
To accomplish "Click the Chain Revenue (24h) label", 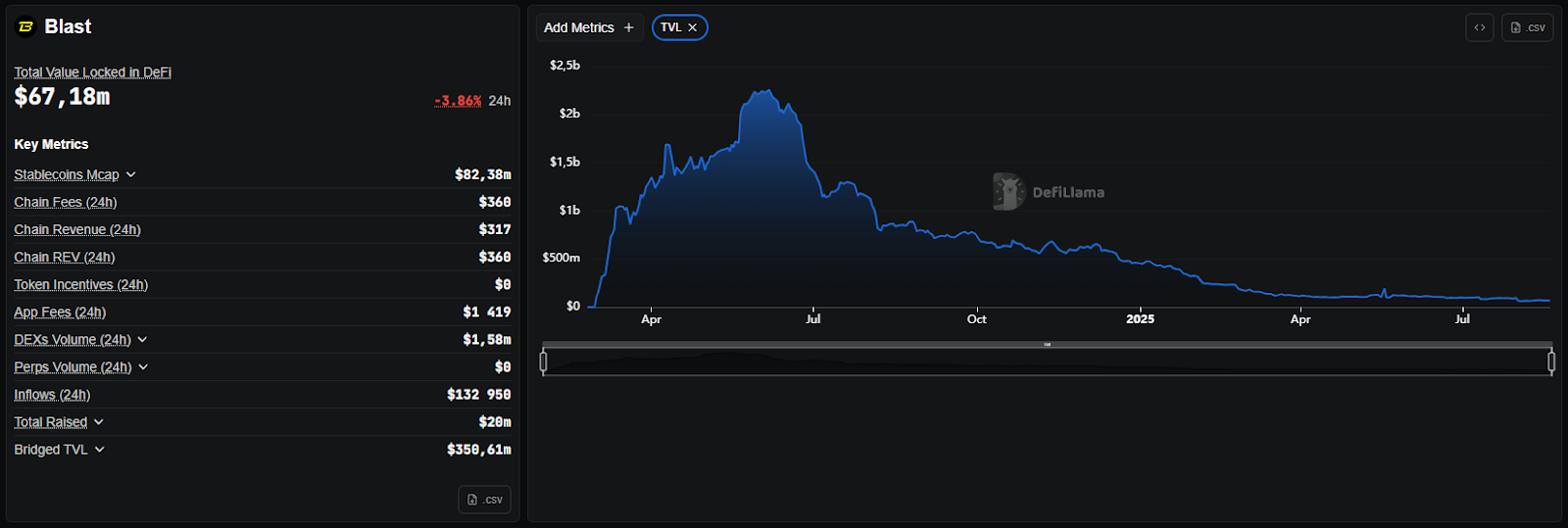I will [x=77, y=229].
